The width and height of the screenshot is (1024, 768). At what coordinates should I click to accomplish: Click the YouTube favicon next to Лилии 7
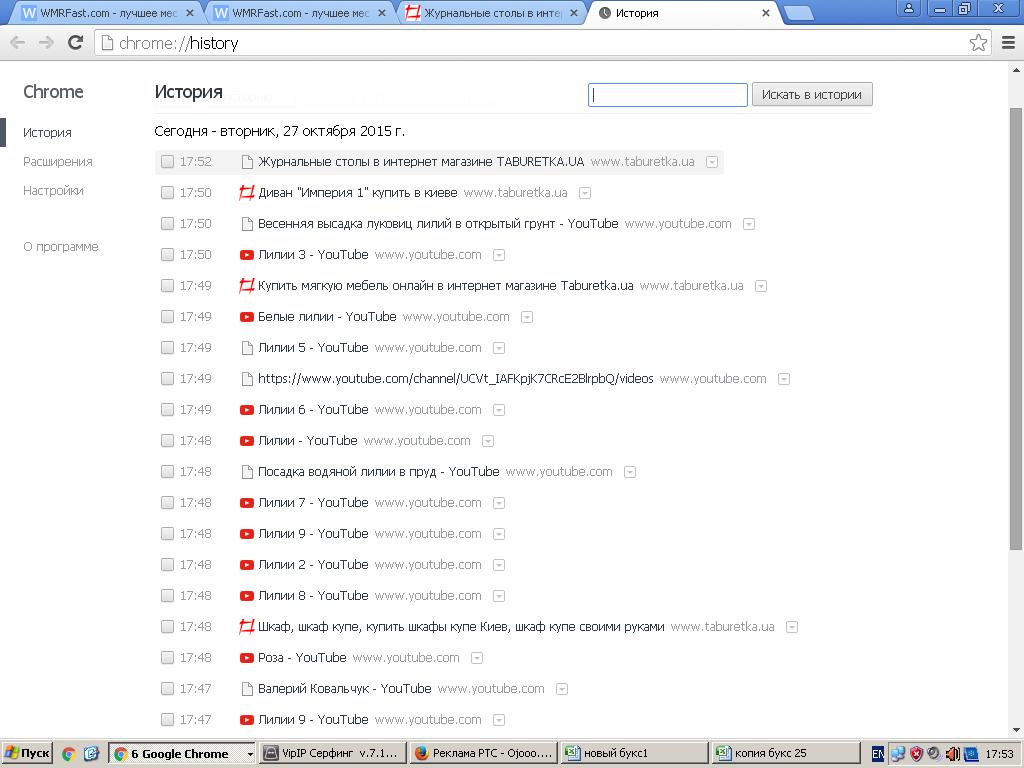246,503
